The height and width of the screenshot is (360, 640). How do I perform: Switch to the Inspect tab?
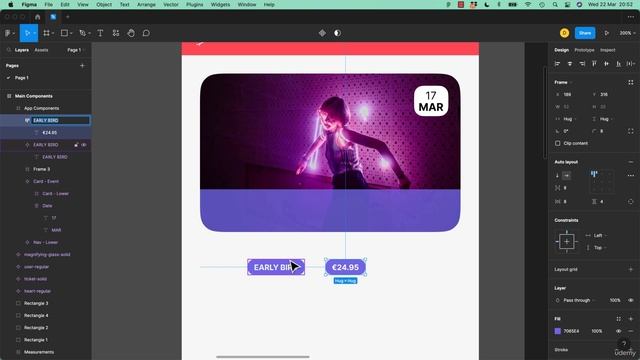(x=607, y=50)
